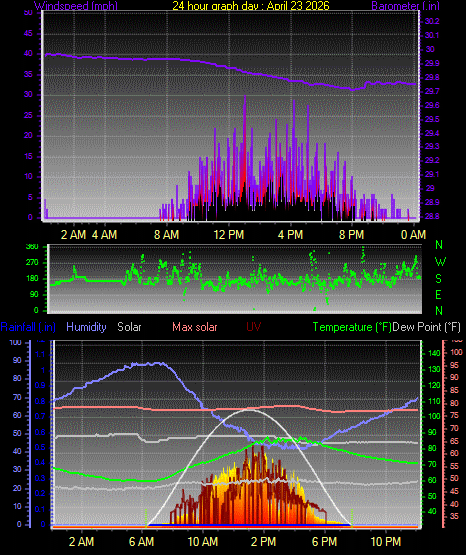Click the W wind direction letter
466x555 pixels.
(x=440, y=262)
